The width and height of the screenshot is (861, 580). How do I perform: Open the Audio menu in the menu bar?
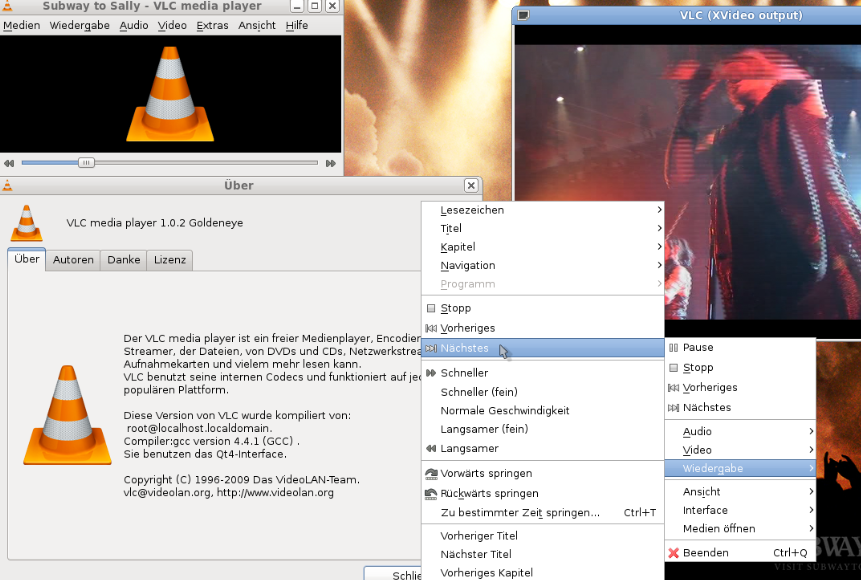pos(134,25)
